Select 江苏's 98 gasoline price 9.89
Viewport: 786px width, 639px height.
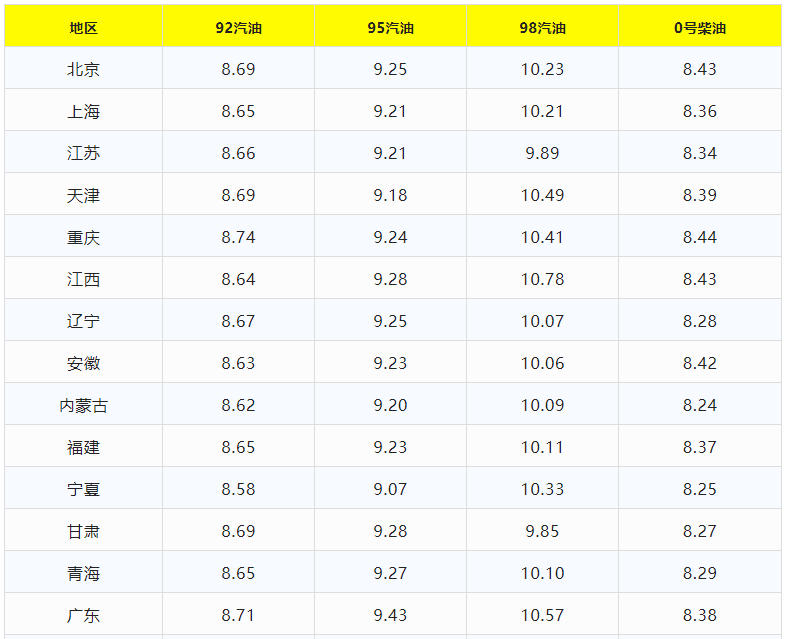[x=542, y=154]
